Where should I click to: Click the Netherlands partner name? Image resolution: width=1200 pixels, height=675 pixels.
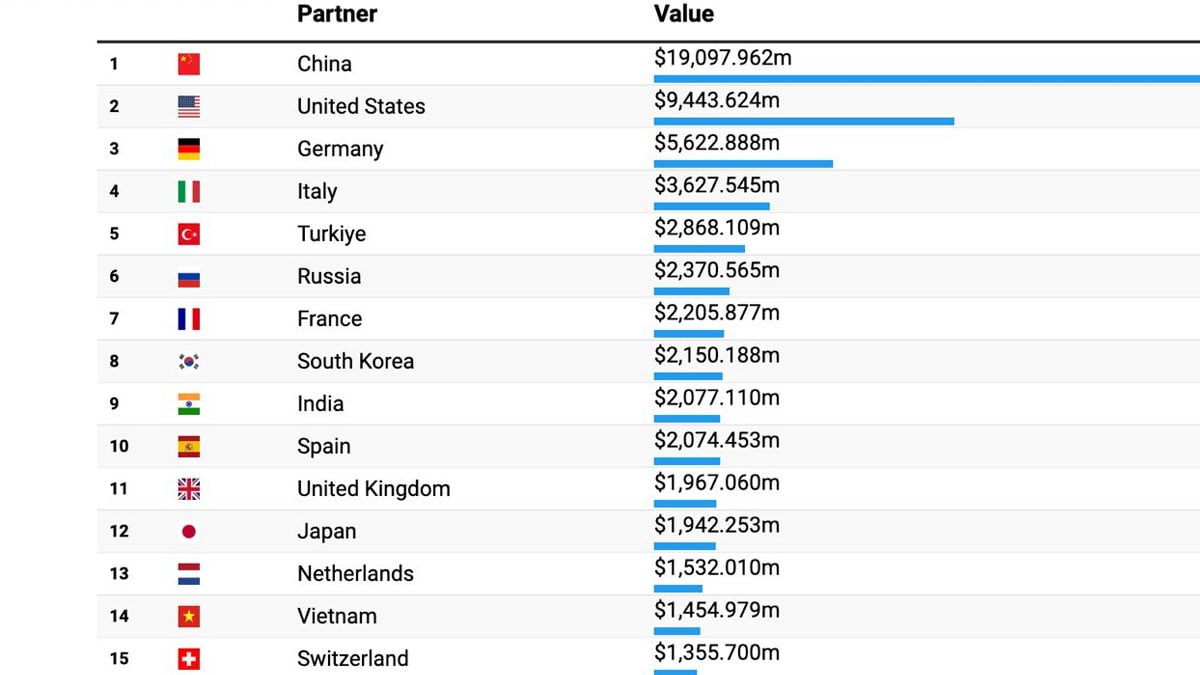[x=355, y=574]
